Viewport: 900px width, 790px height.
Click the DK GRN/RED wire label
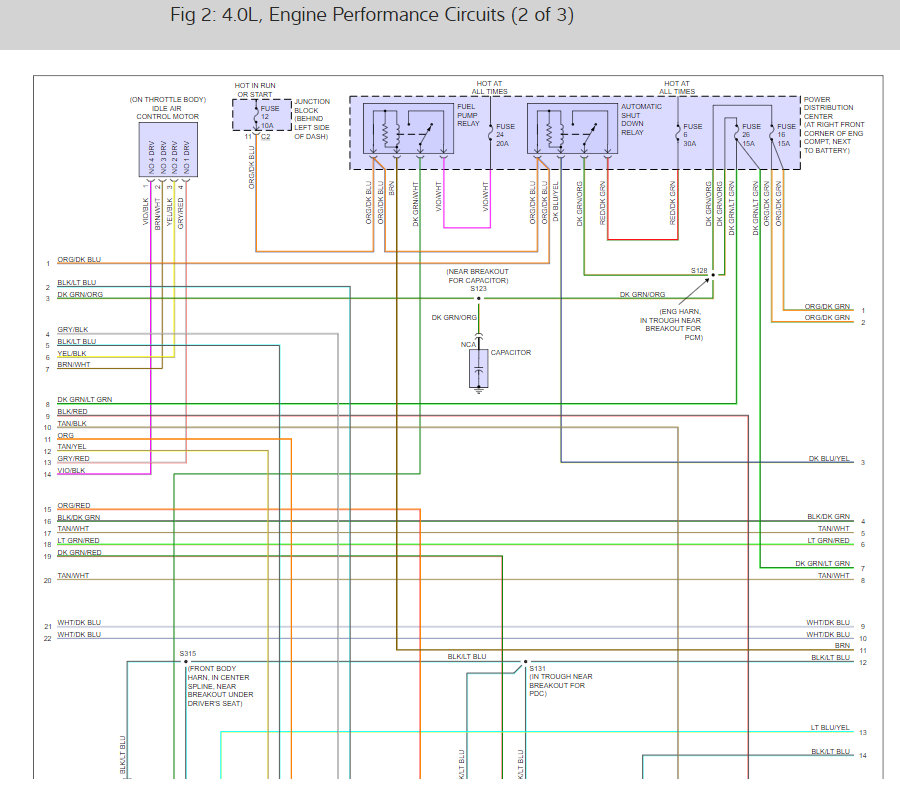pos(79,553)
